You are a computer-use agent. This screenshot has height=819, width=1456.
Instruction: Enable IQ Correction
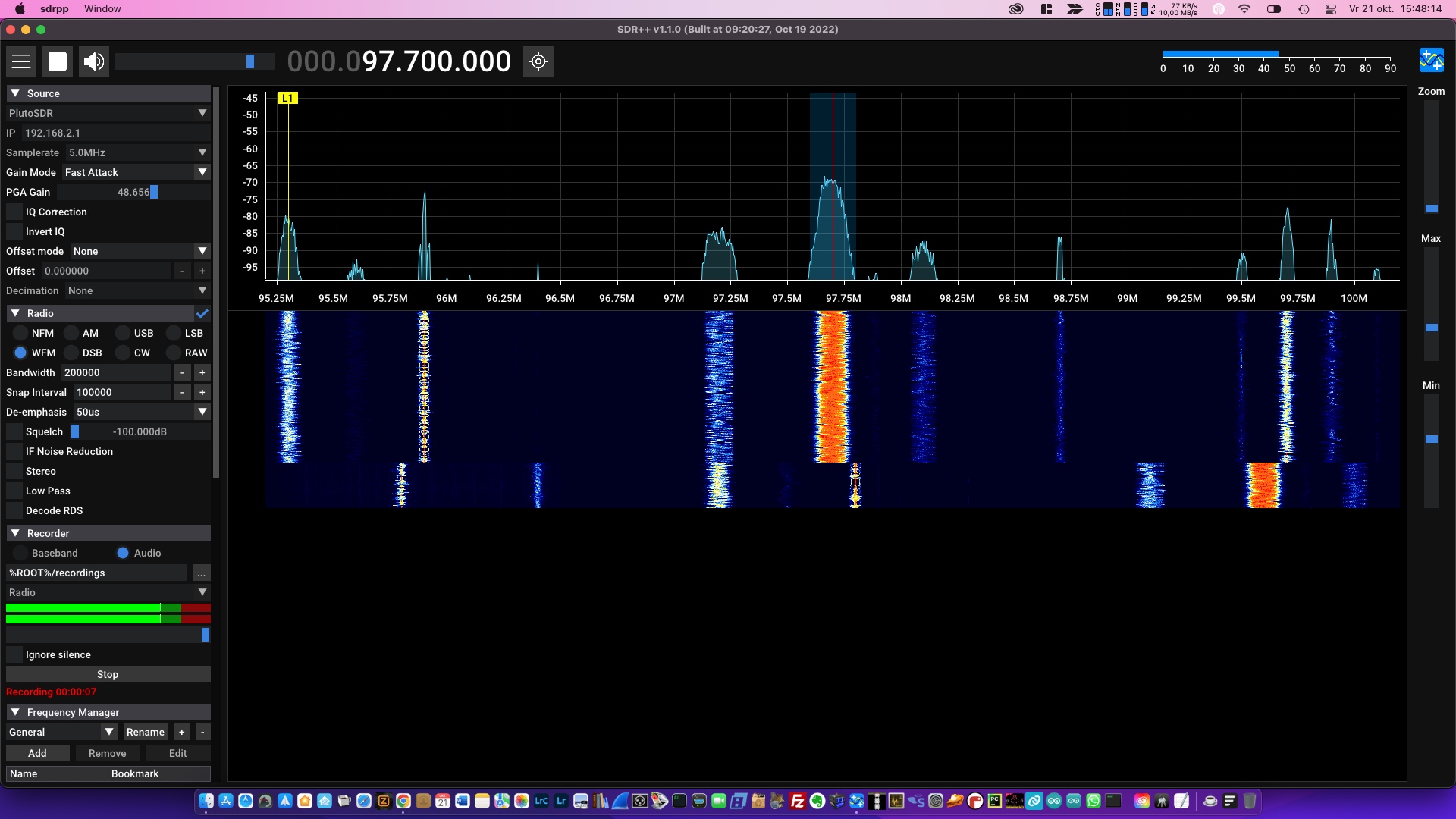tap(14, 212)
